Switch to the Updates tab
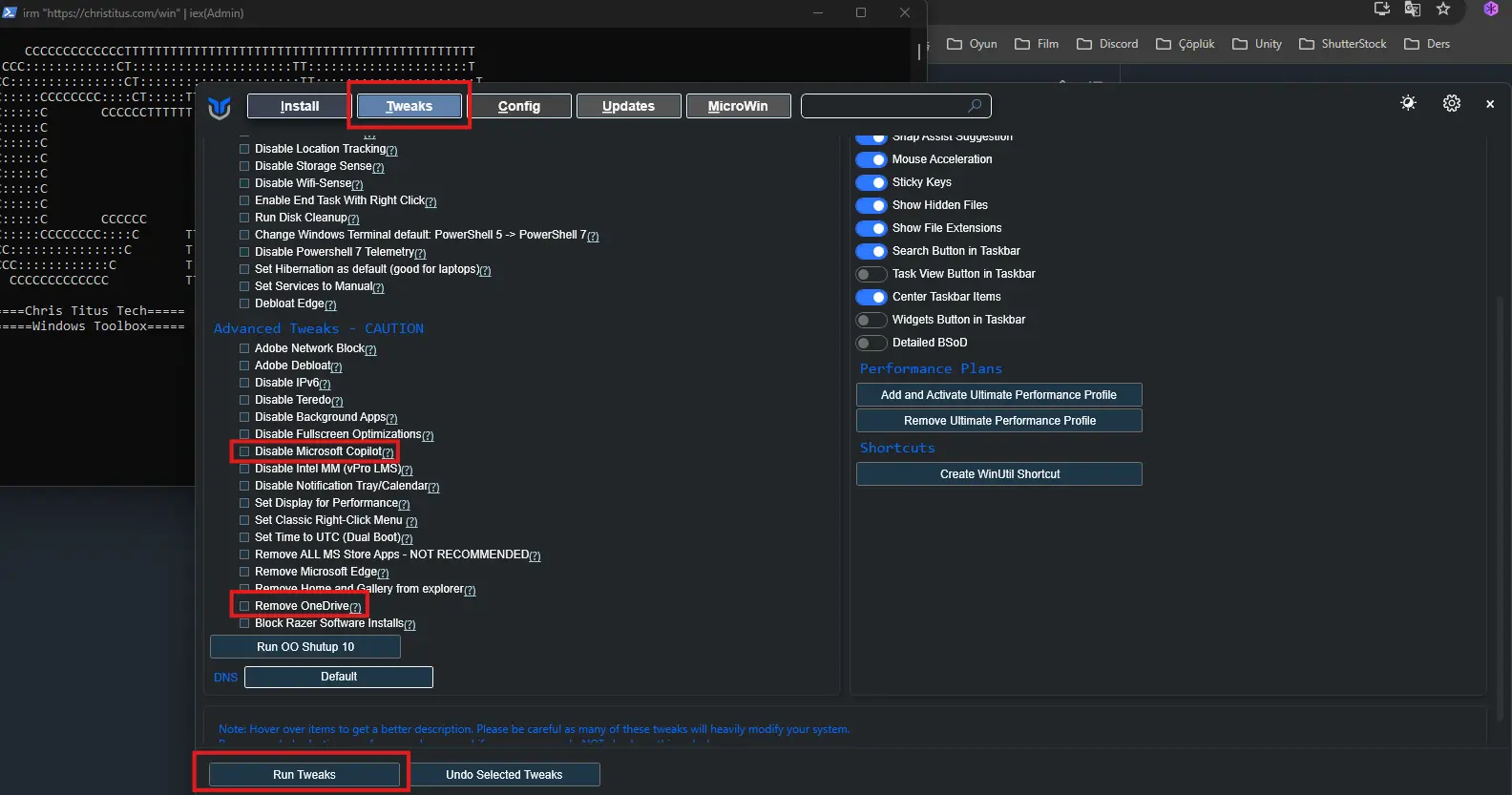The image size is (1512, 795). tap(629, 106)
